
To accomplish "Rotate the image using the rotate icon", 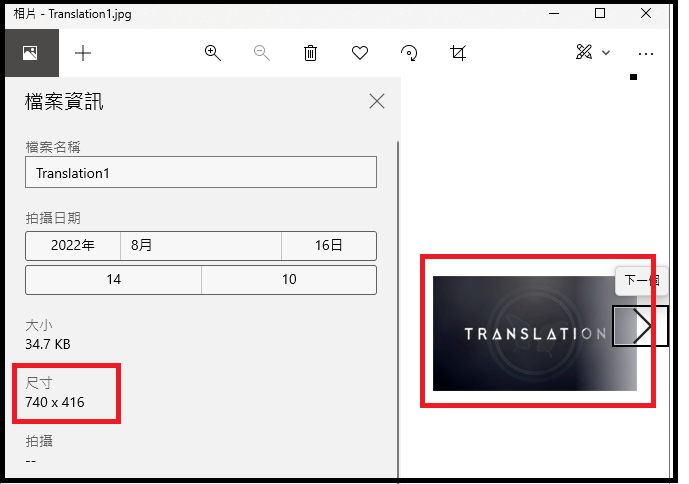I will pyautogui.click(x=409, y=53).
